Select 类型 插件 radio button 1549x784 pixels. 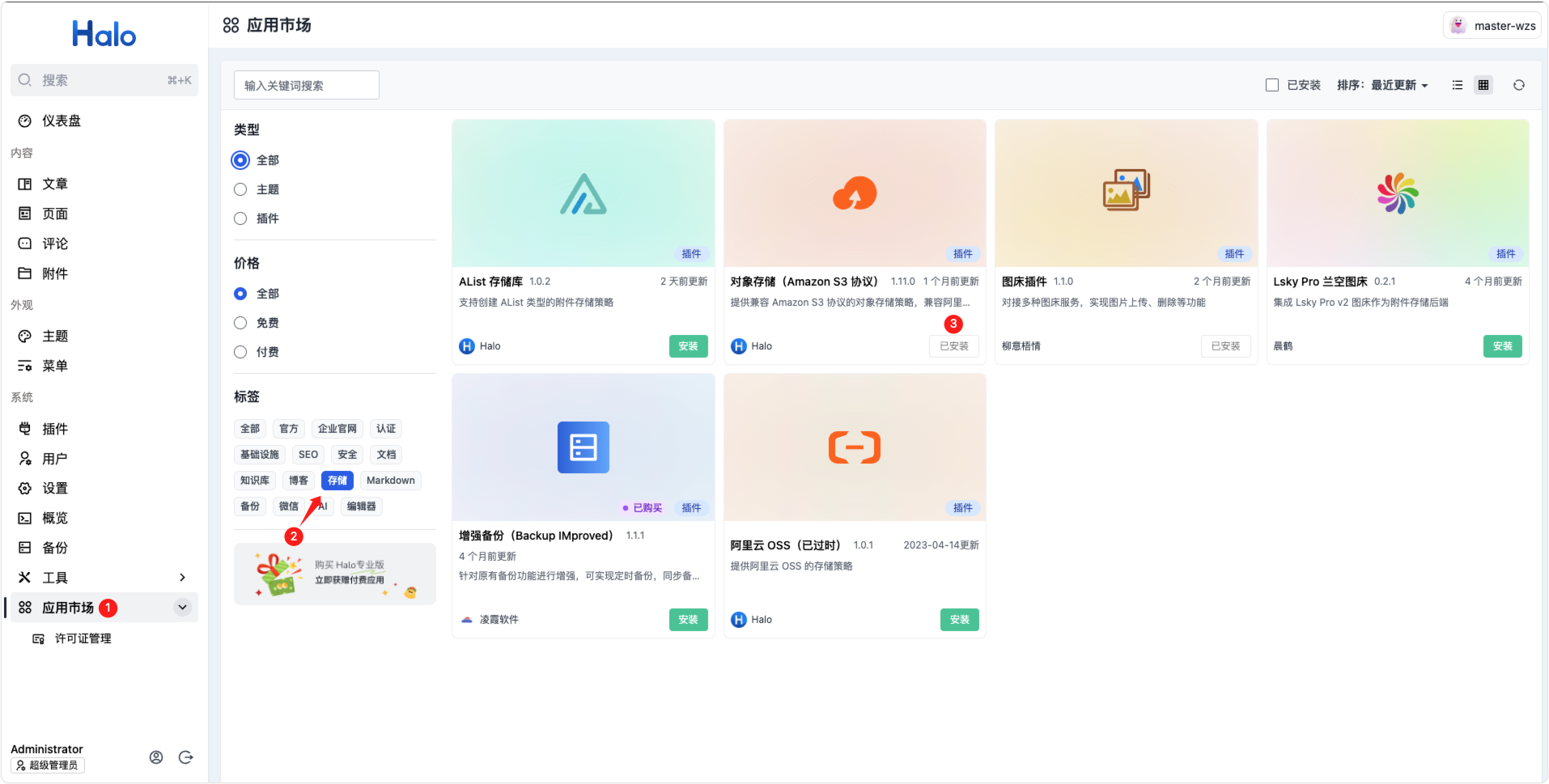[x=240, y=218]
